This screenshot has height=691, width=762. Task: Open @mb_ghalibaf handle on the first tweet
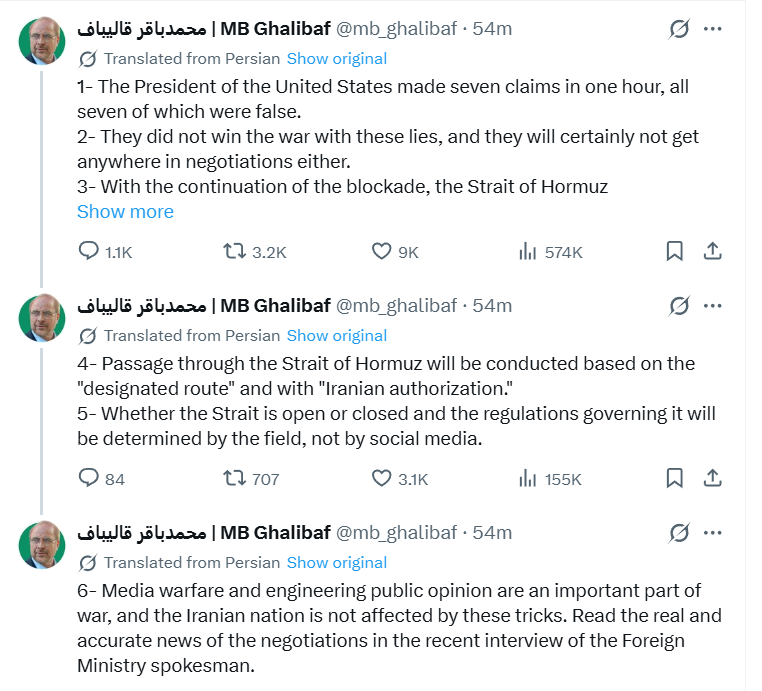395,29
